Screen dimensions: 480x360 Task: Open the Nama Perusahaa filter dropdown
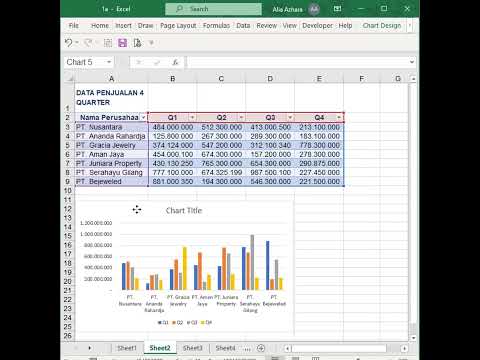click(143, 118)
